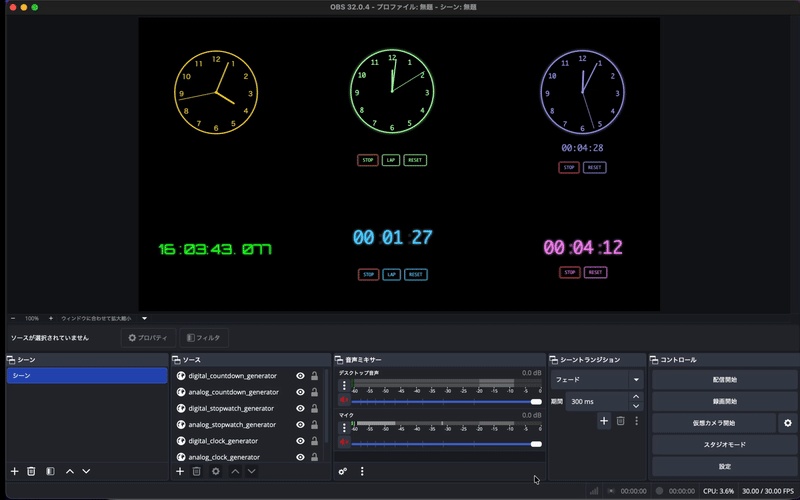The height and width of the screenshot is (500, 800).
Task: Remove the transition with the trash icon
Action: click(x=620, y=421)
